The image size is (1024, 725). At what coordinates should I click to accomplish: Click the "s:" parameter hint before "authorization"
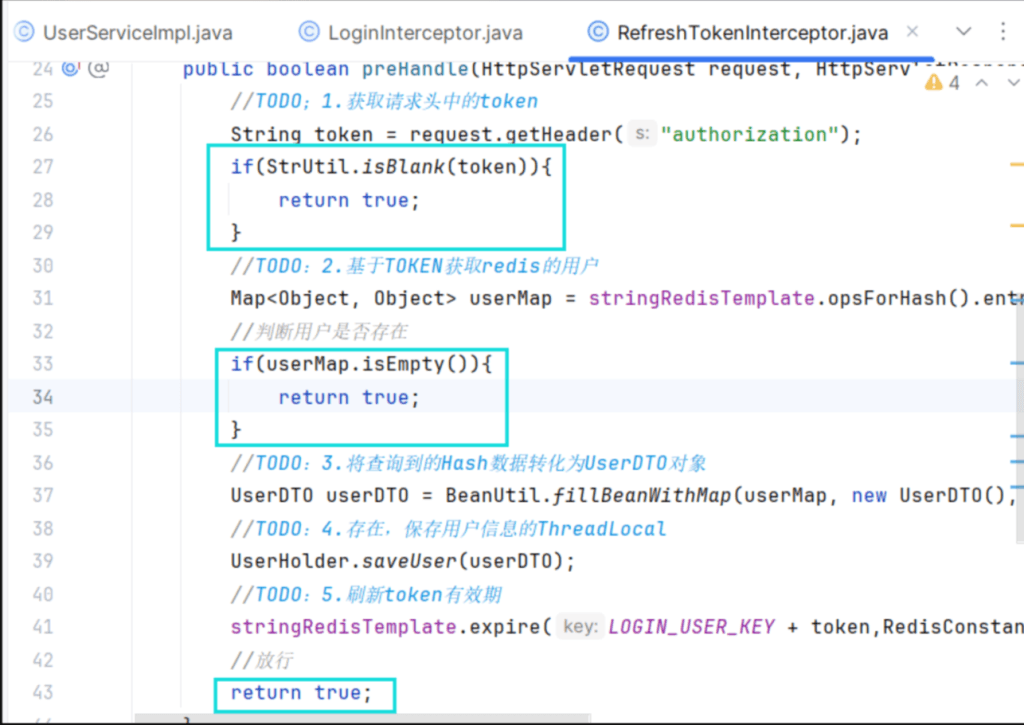642,134
